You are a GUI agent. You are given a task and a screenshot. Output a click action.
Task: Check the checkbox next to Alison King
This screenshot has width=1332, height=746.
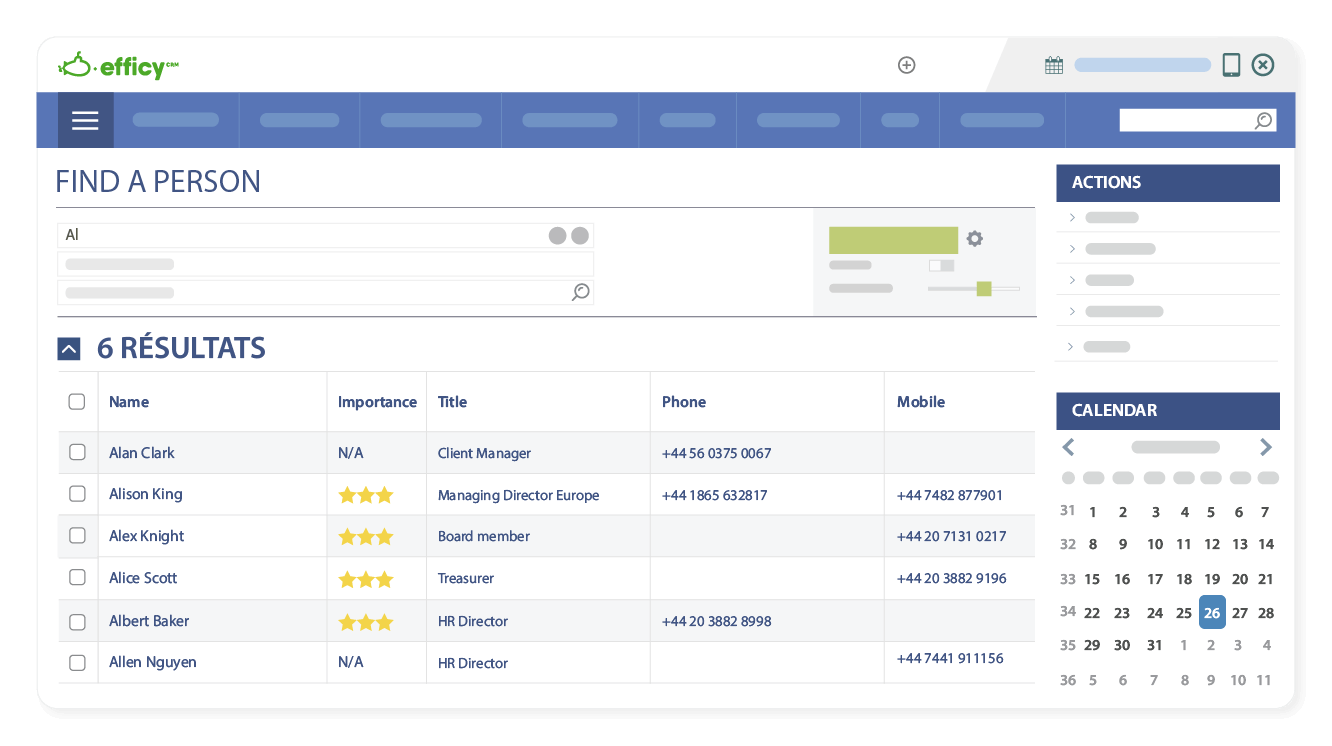(77, 494)
